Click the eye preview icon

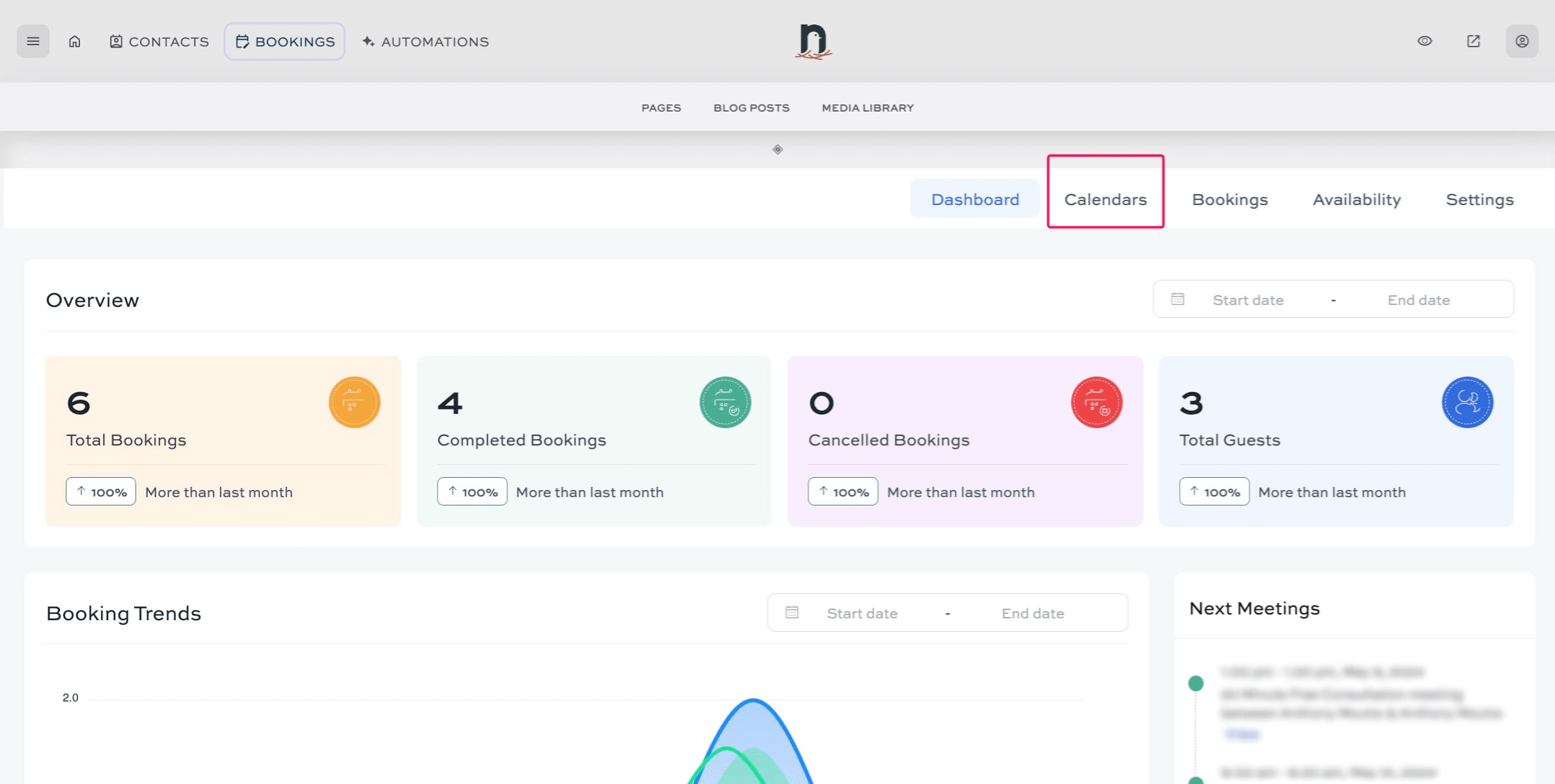coord(1425,41)
